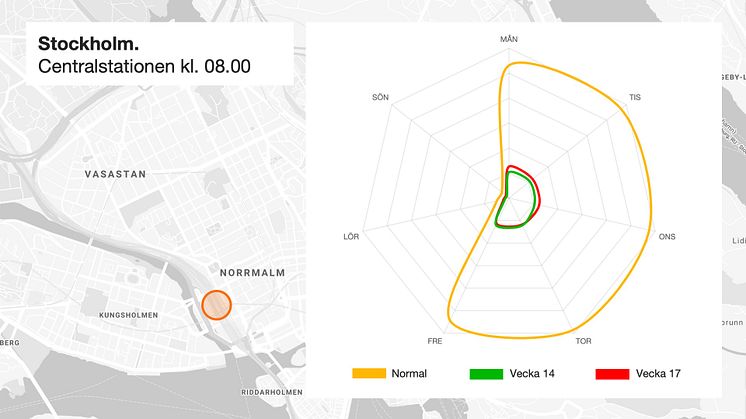Click the LÖR axis label
The height and width of the screenshot is (419, 746).
351,236
